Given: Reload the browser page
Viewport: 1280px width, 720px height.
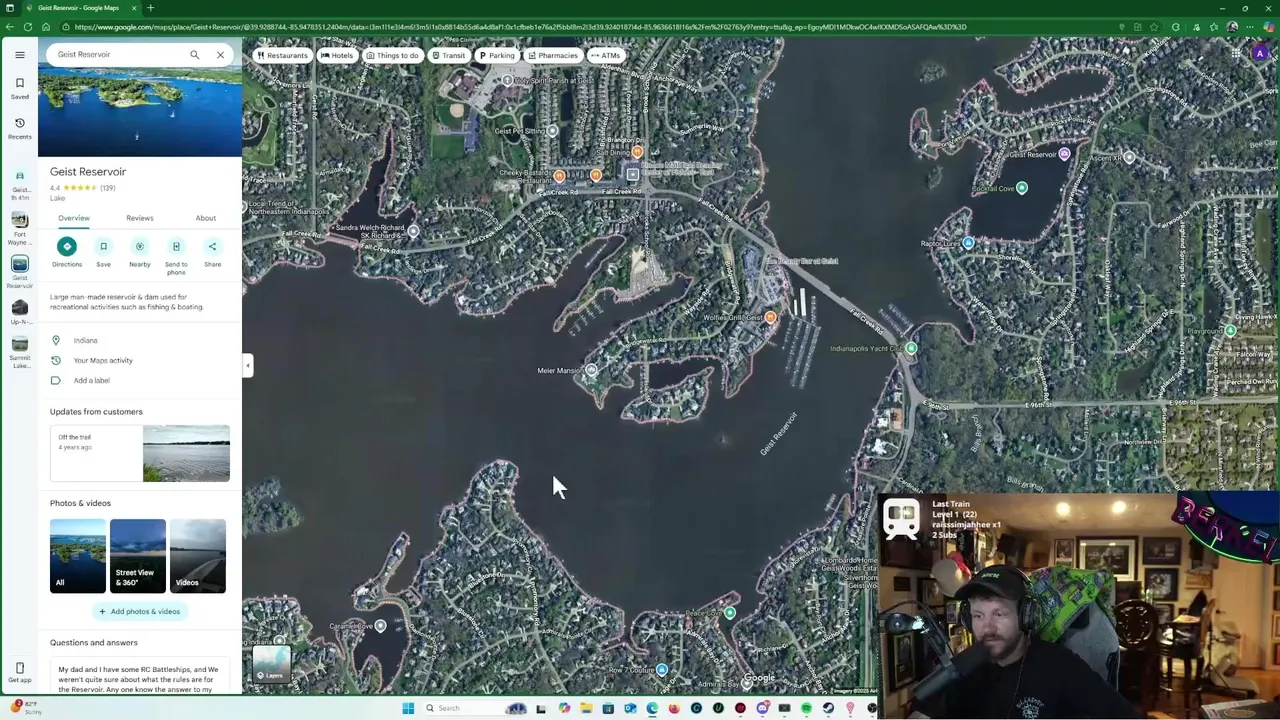Looking at the screenshot, I should [30, 27].
